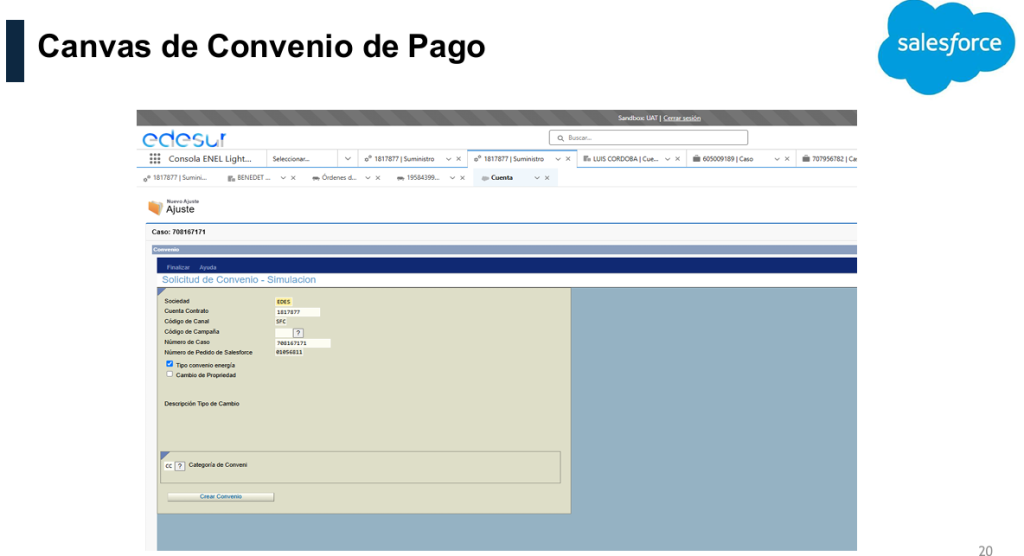Open lookup help for Categoría de Conveni

(180, 466)
